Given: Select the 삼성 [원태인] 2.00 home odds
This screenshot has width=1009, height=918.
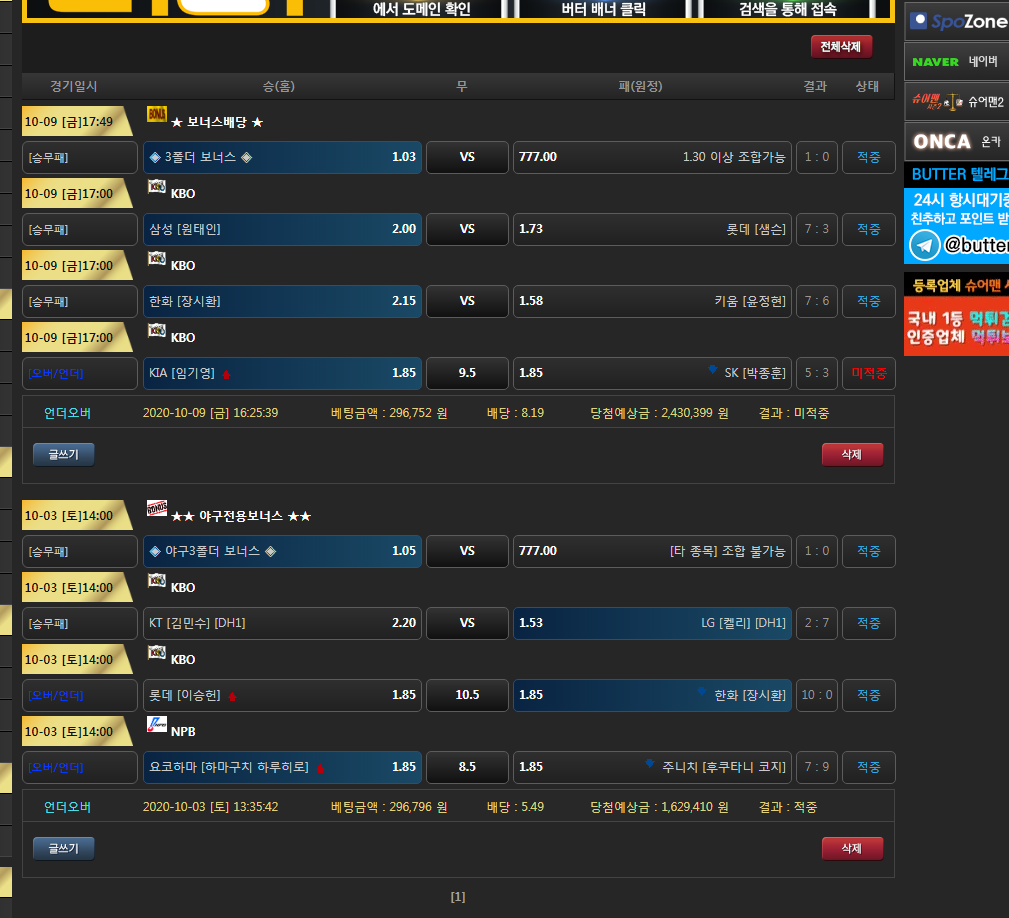Looking at the screenshot, I should point(283,229).
